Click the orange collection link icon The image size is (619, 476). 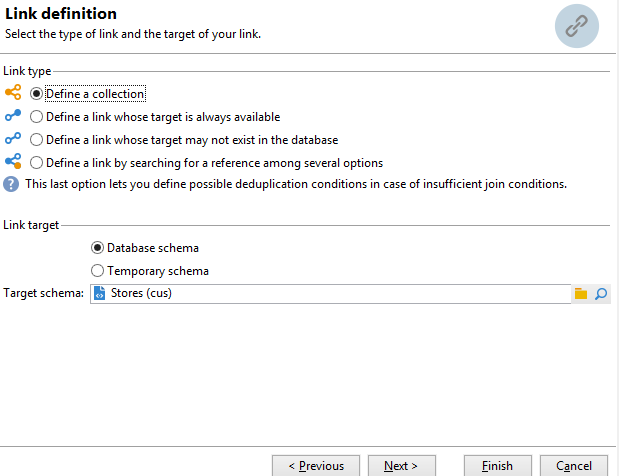click(13, 92)
